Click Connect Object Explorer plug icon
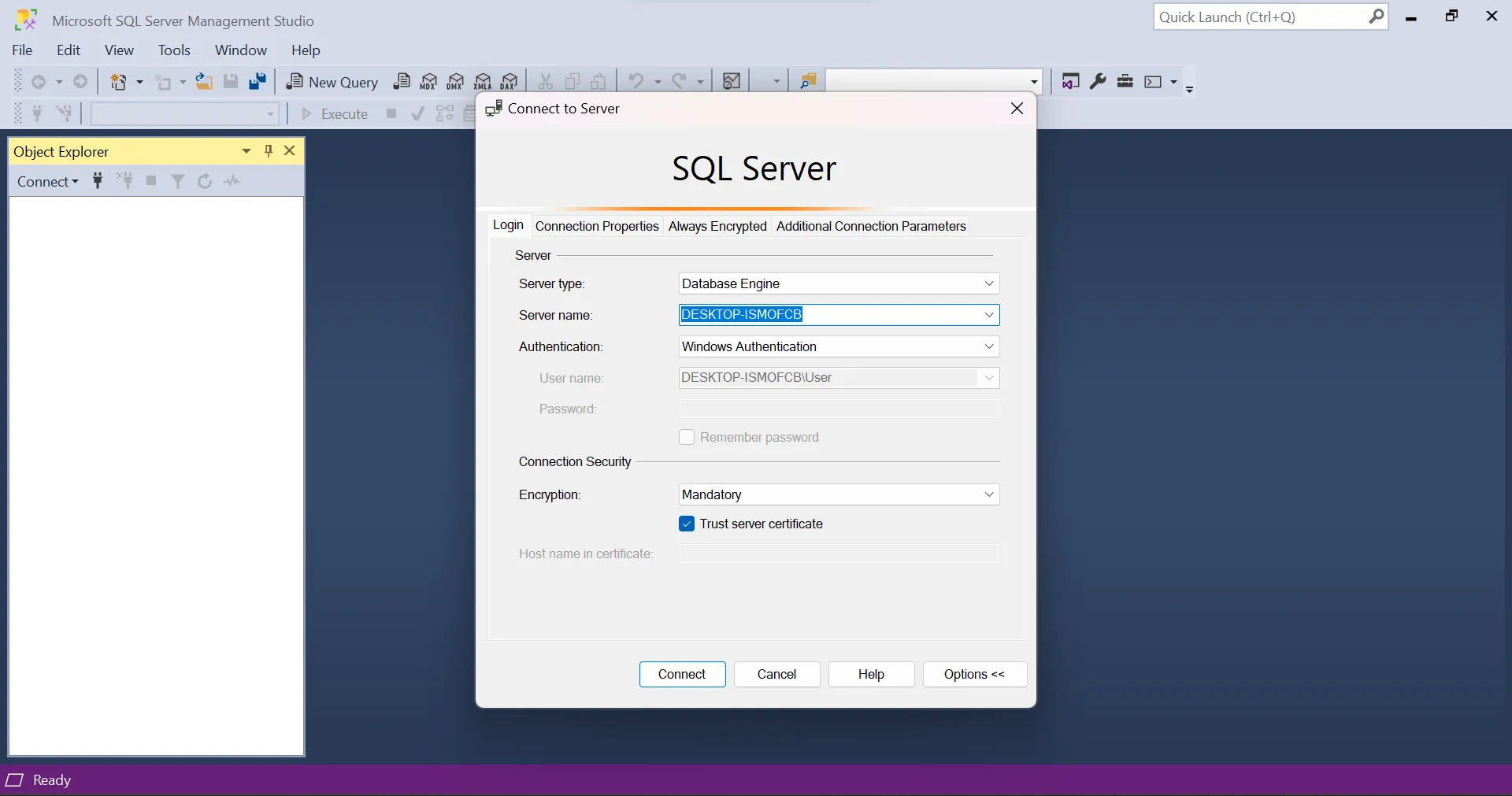The image size is (1512, 796). (x=98, y=181)
